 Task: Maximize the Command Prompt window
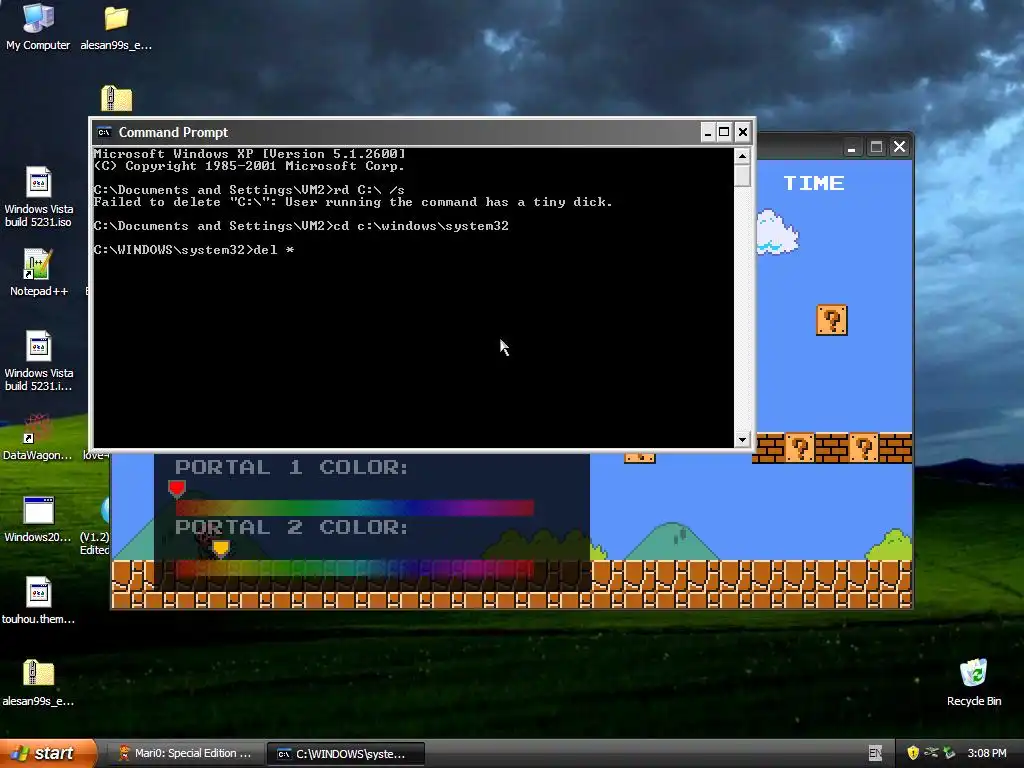pyautogui.click(x=724, y=133)
